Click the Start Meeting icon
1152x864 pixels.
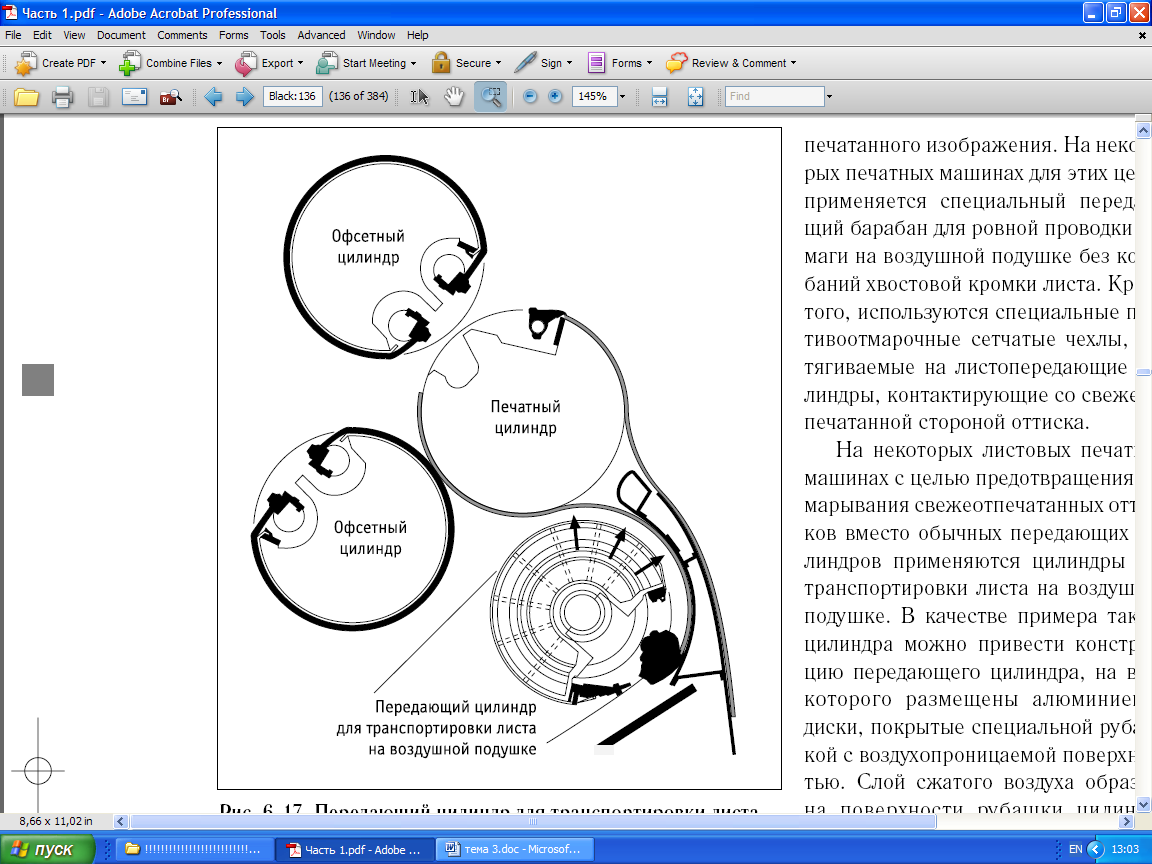(x=327, y=63)
